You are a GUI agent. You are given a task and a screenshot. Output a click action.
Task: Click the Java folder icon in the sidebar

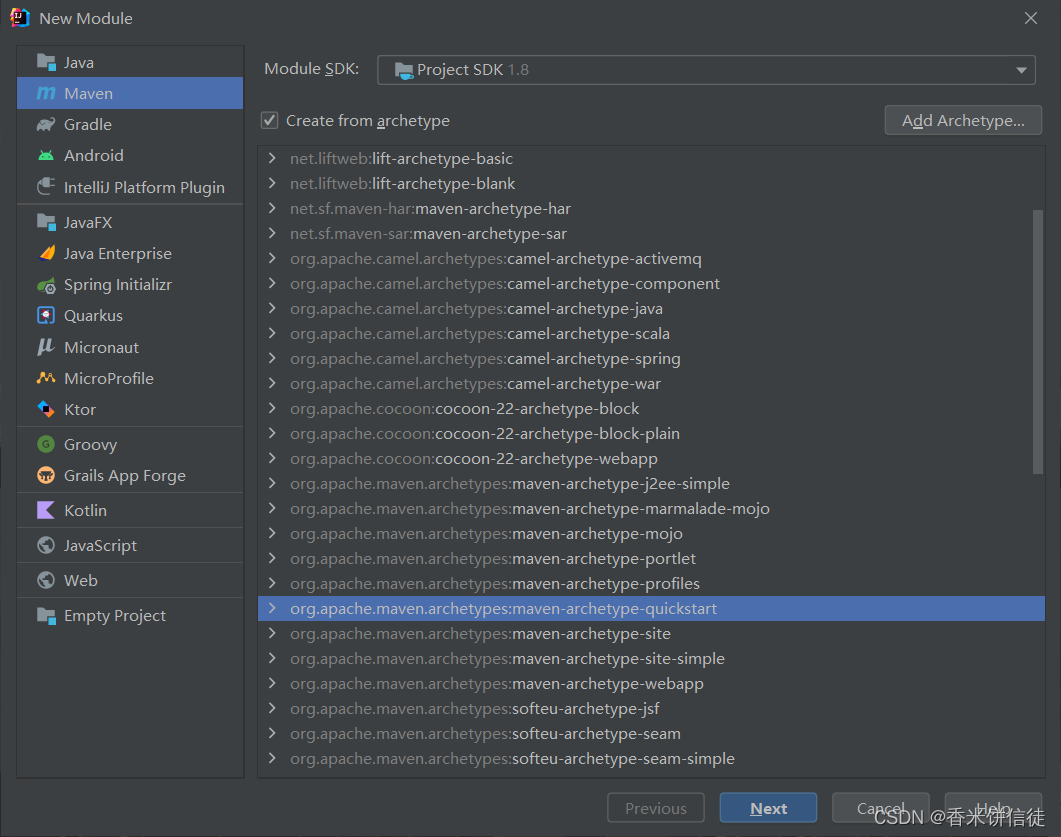pyautogui.click(x=46, y=62)
